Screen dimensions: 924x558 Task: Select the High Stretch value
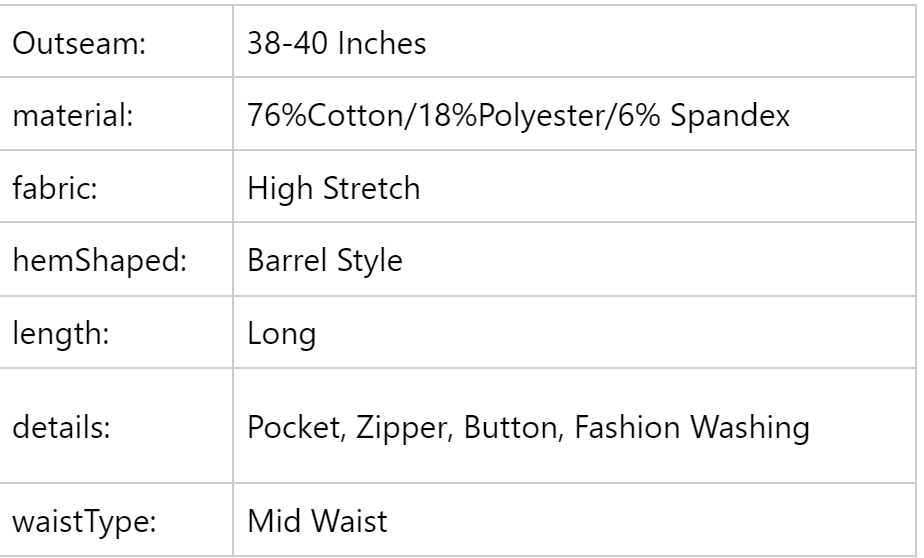point(334,189)
